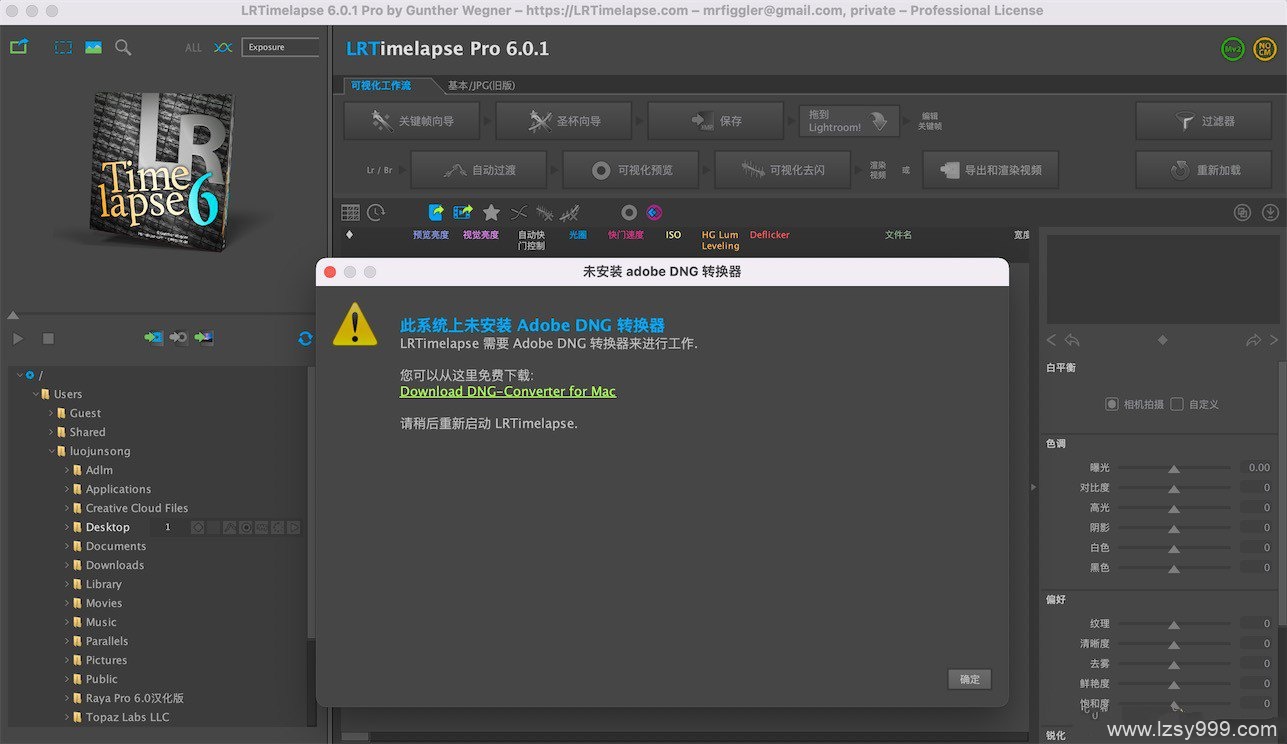Open the Exposure dropdown
The image size is (1287, 744).
click(280, 47)
